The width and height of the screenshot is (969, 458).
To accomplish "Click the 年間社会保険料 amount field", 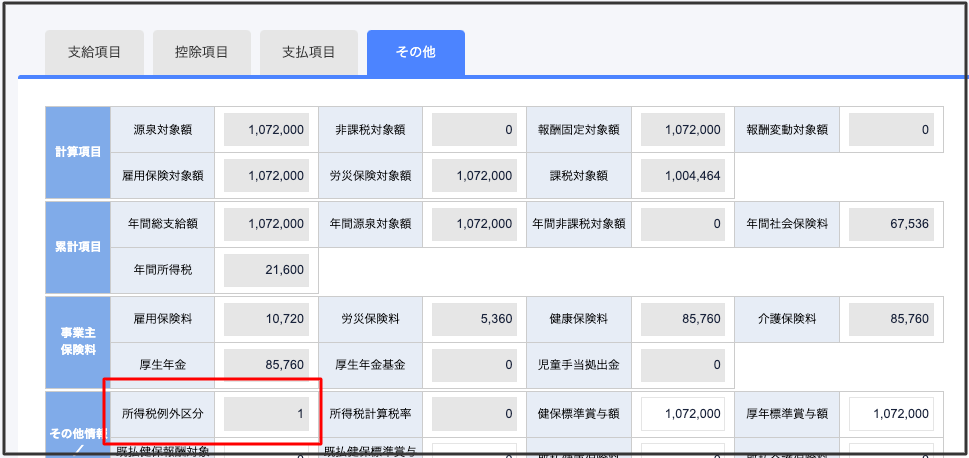I will [890, 224].
